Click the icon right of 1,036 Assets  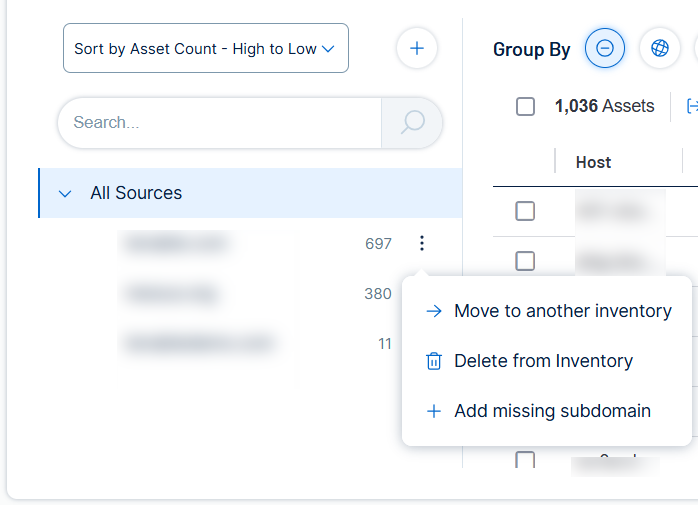(691, 106)
